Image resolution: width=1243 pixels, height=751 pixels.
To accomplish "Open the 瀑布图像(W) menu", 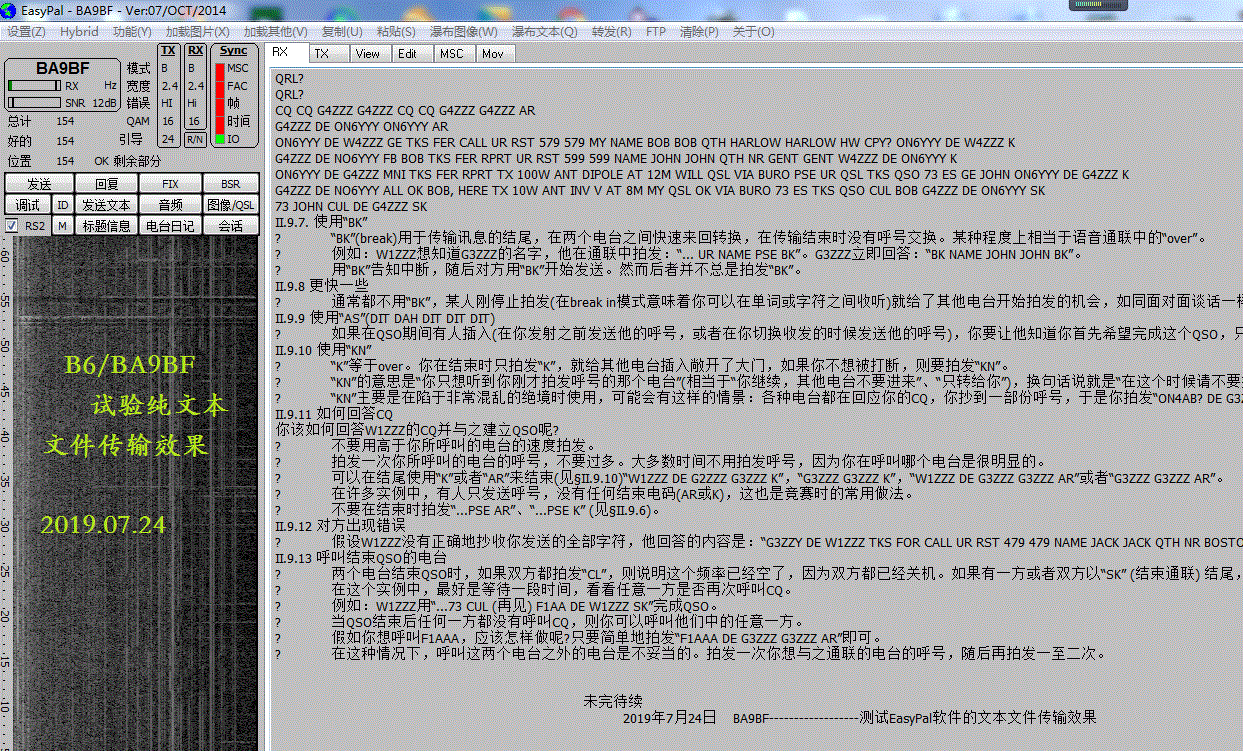I will point(464,32).
